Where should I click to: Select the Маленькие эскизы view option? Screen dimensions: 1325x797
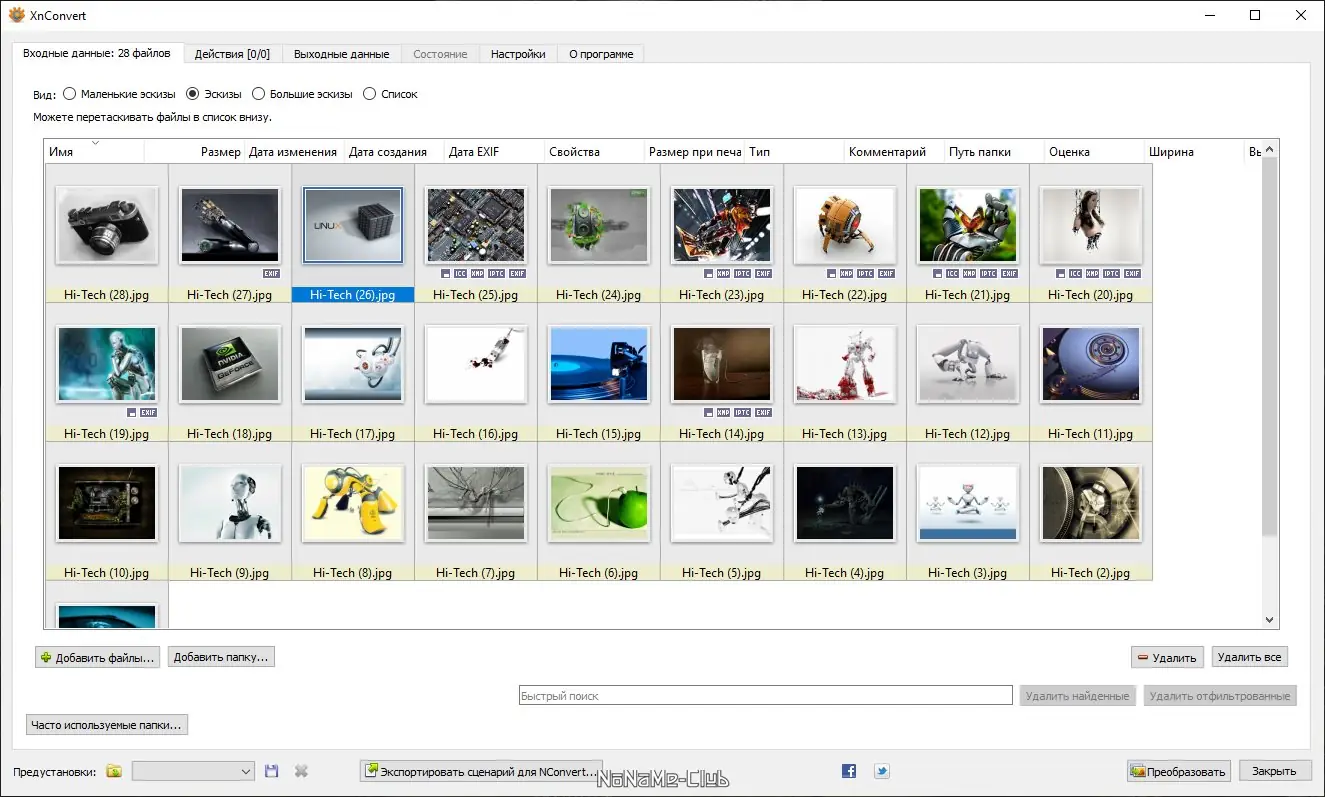(70, 94)
